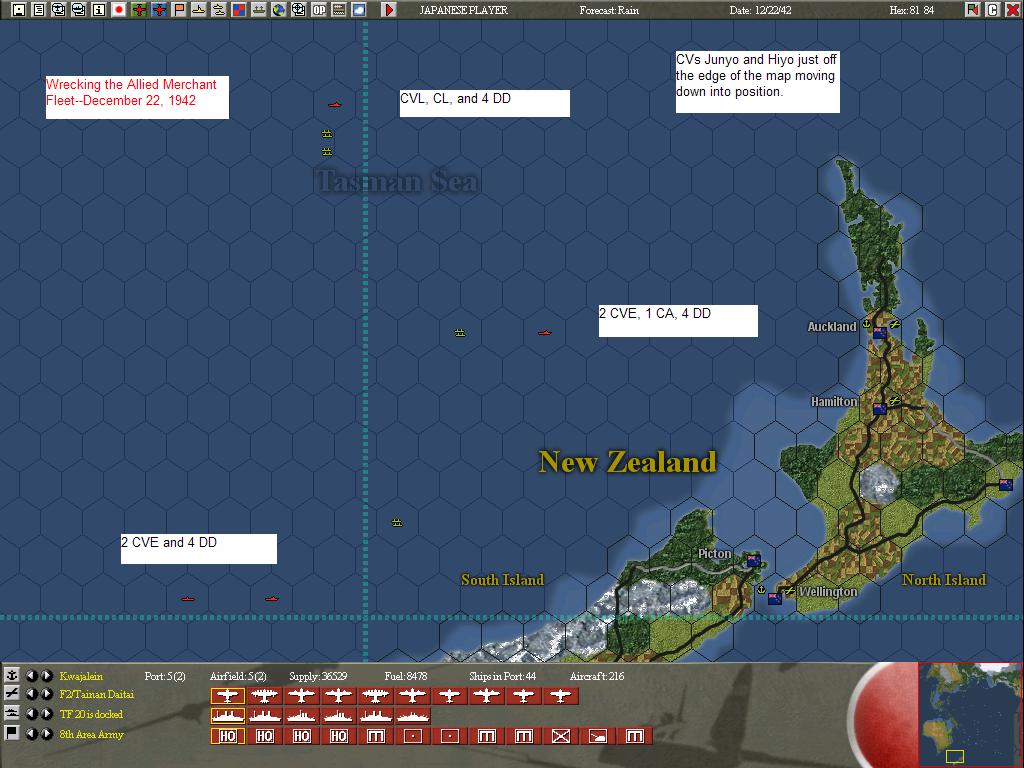Select the first highlighted HQ land unit tile
This screenshot has height=768, width=1024.
pos(227,736)
